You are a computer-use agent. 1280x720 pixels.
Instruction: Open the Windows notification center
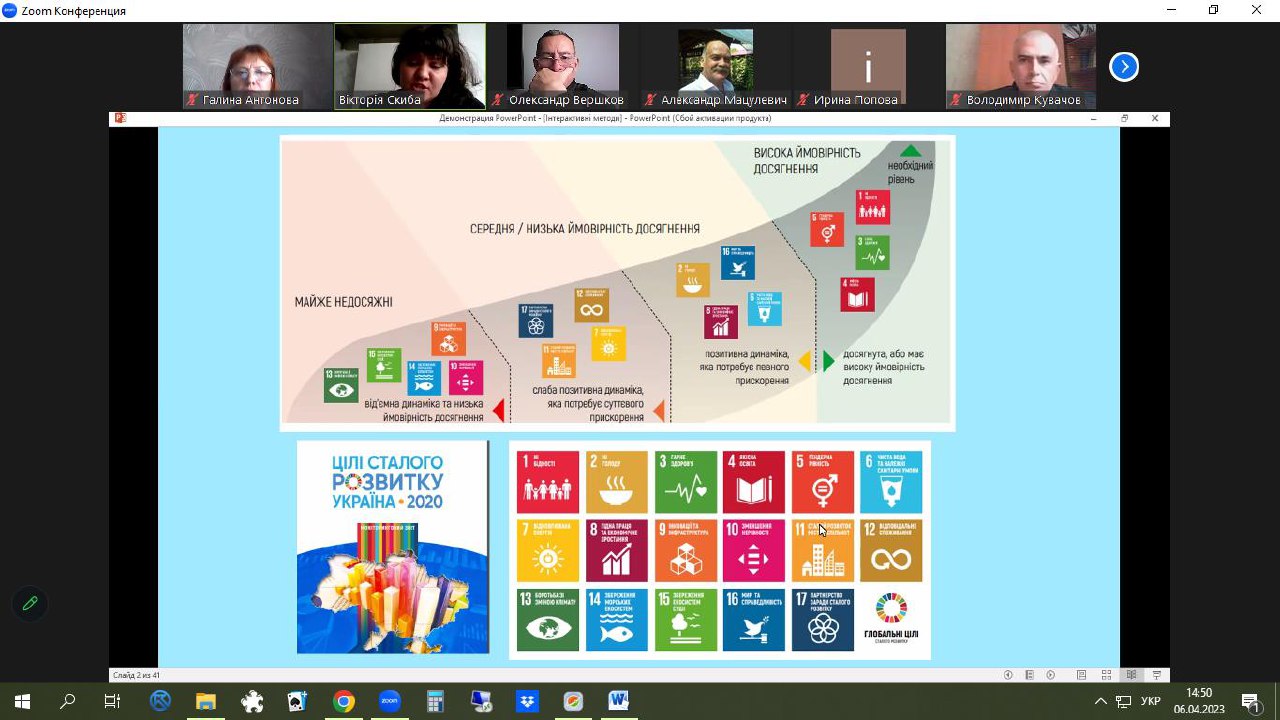[1250, 701]
